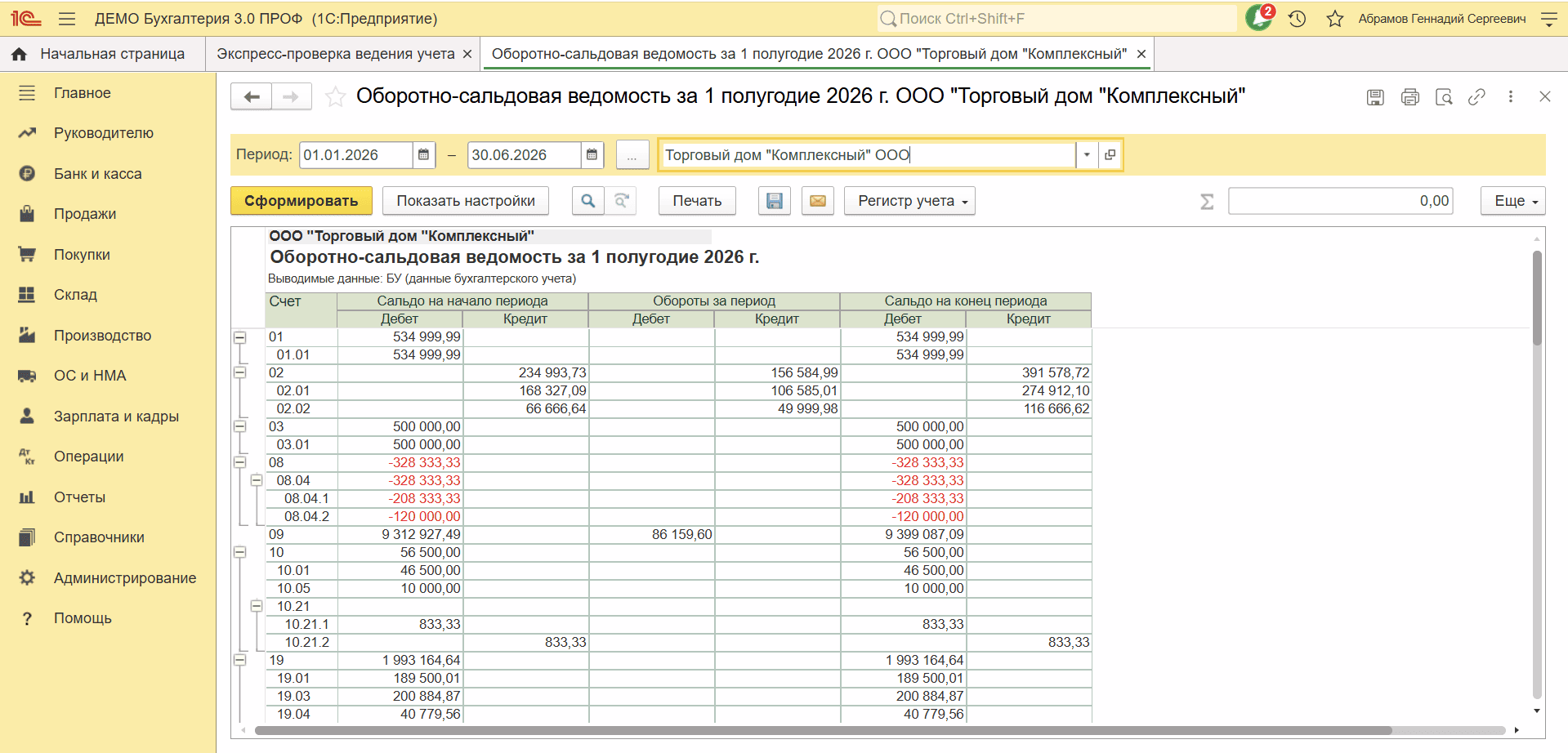Open the history clock icon
Screen dimensions: 1568x753
pyautogui.click(x=1297, y=19)
